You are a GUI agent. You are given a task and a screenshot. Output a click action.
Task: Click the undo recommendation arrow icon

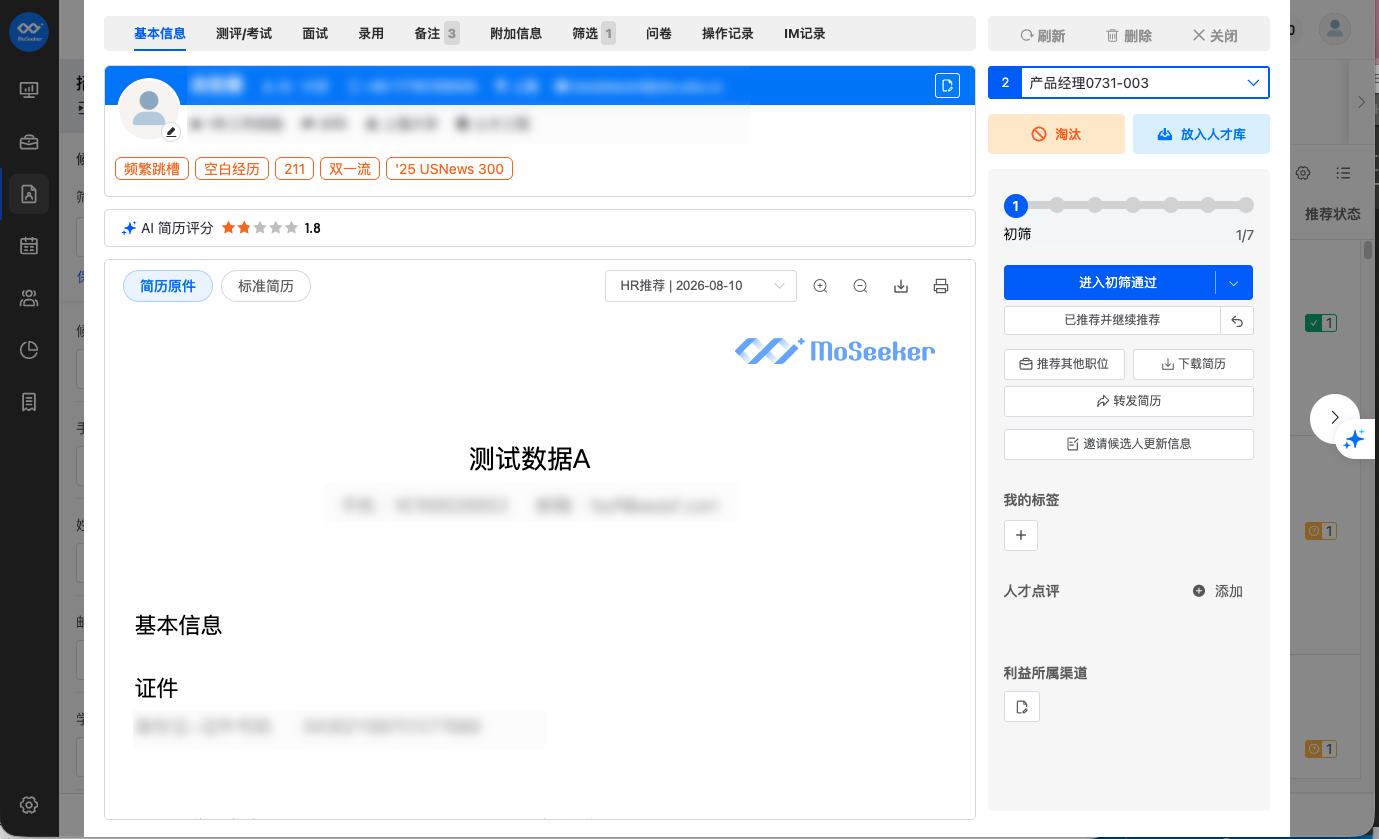click(x=1237, y=321)
